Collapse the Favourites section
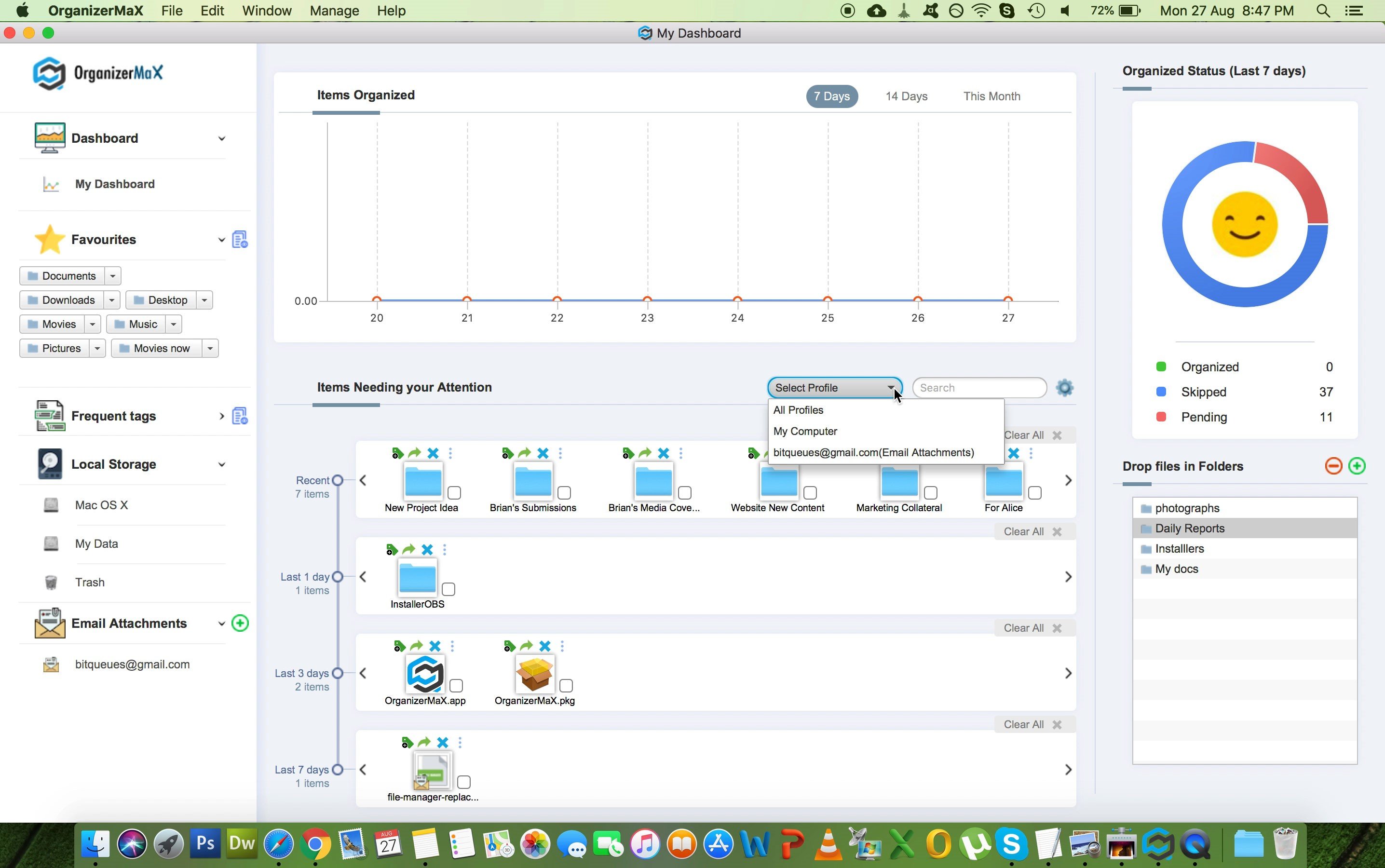 tap(221, 239)
